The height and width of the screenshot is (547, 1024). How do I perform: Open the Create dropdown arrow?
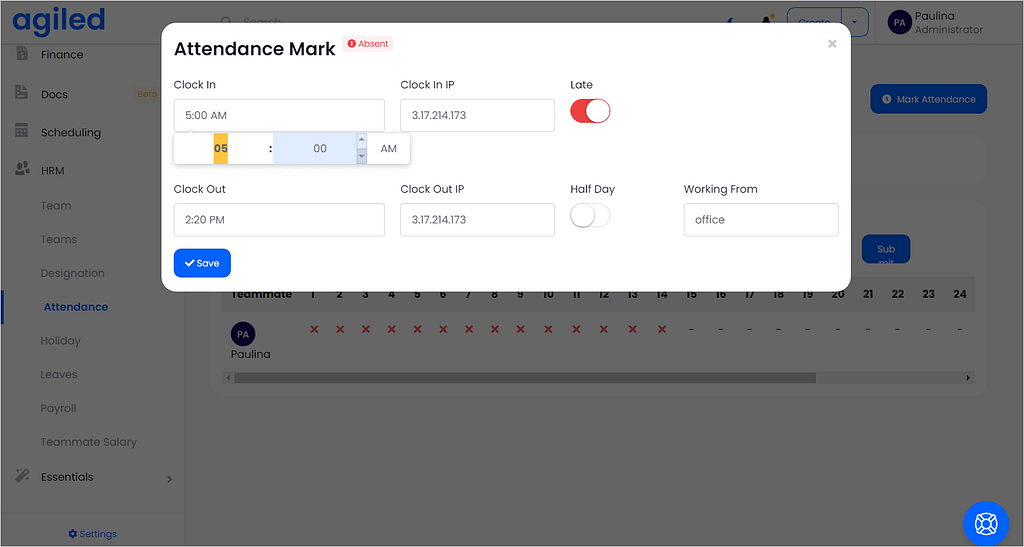coord(854,22)
